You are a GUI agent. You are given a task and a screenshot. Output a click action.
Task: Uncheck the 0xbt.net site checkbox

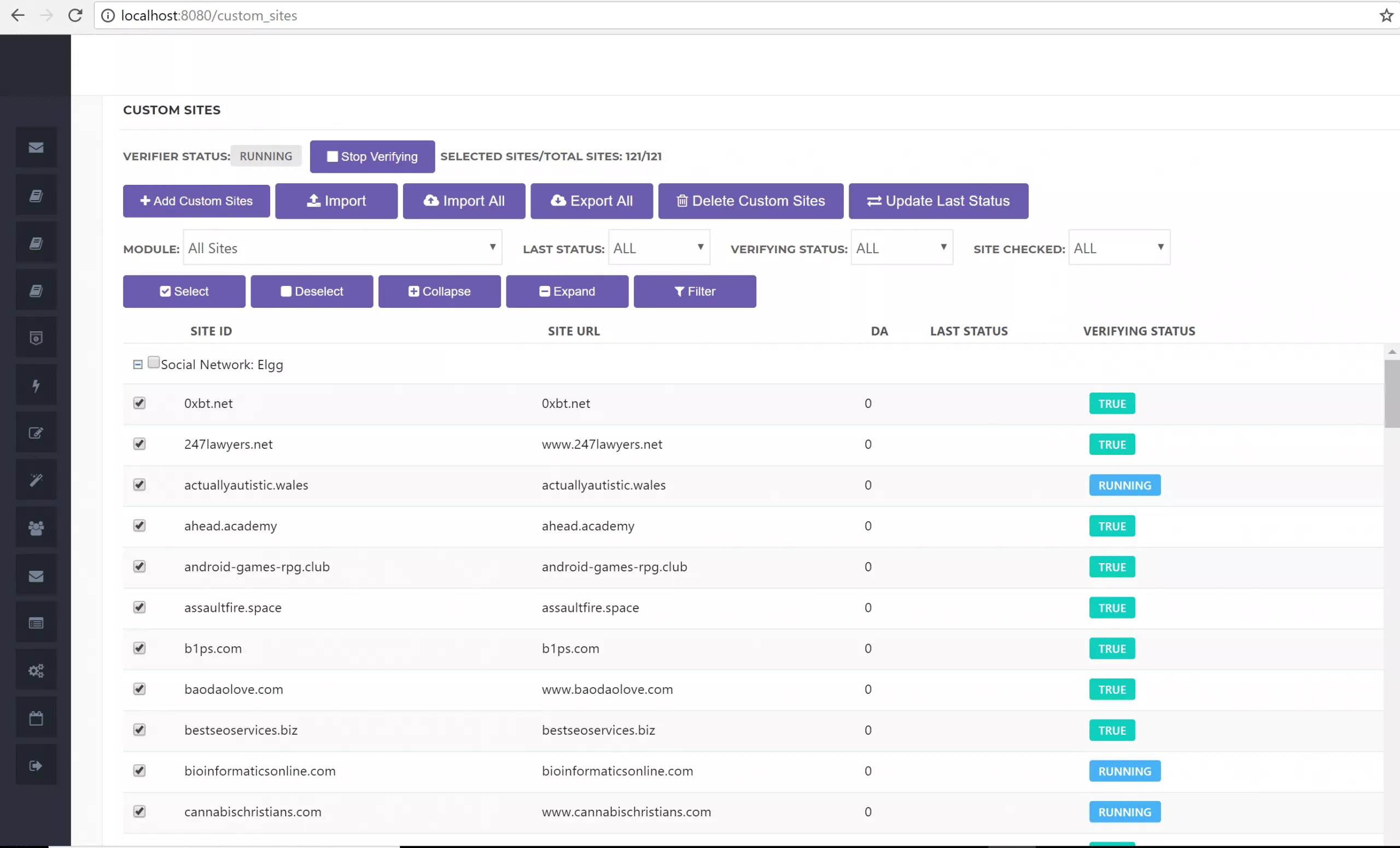[139, 403]
